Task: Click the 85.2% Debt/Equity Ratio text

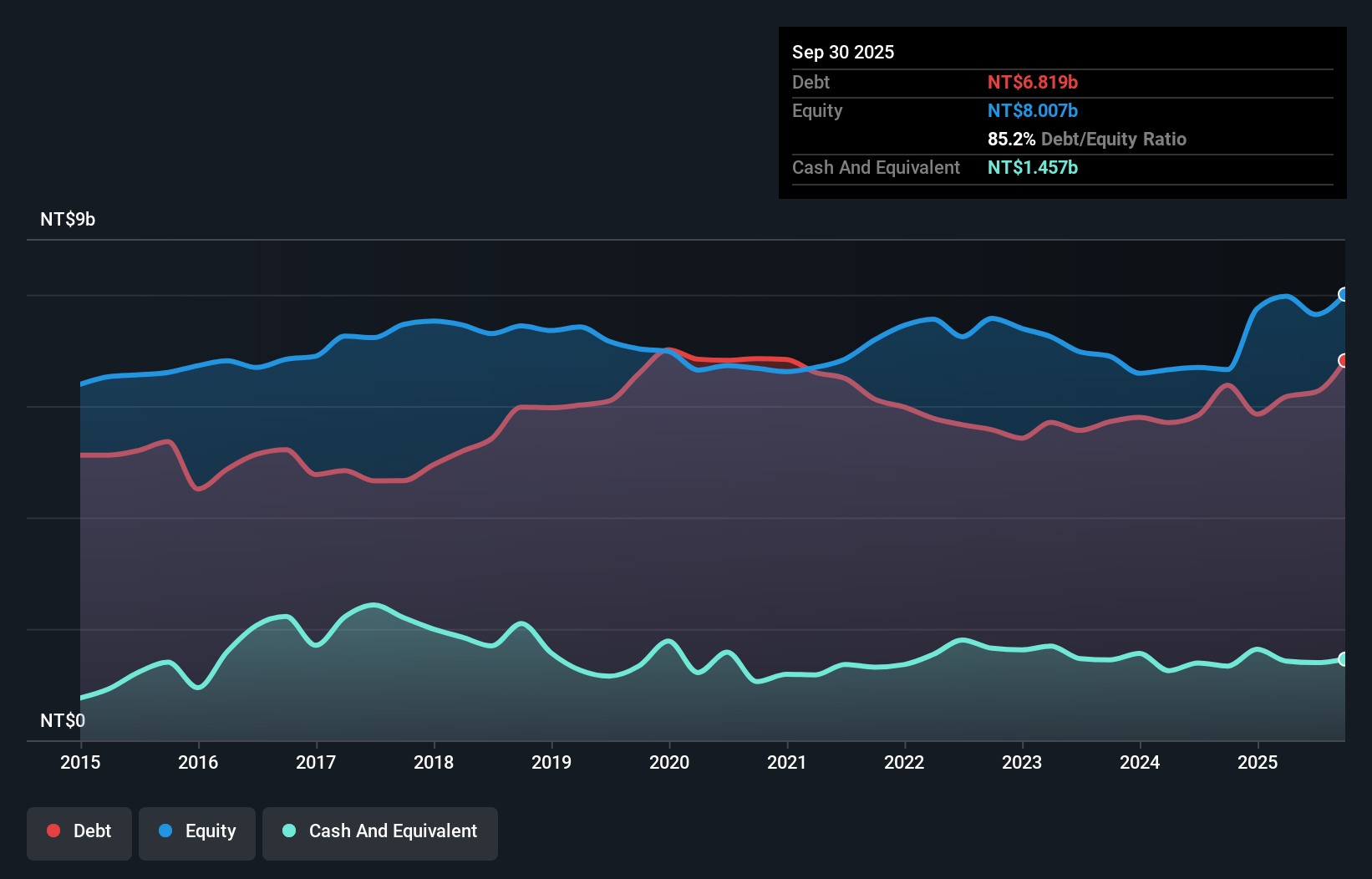Action: (1087, 139)
